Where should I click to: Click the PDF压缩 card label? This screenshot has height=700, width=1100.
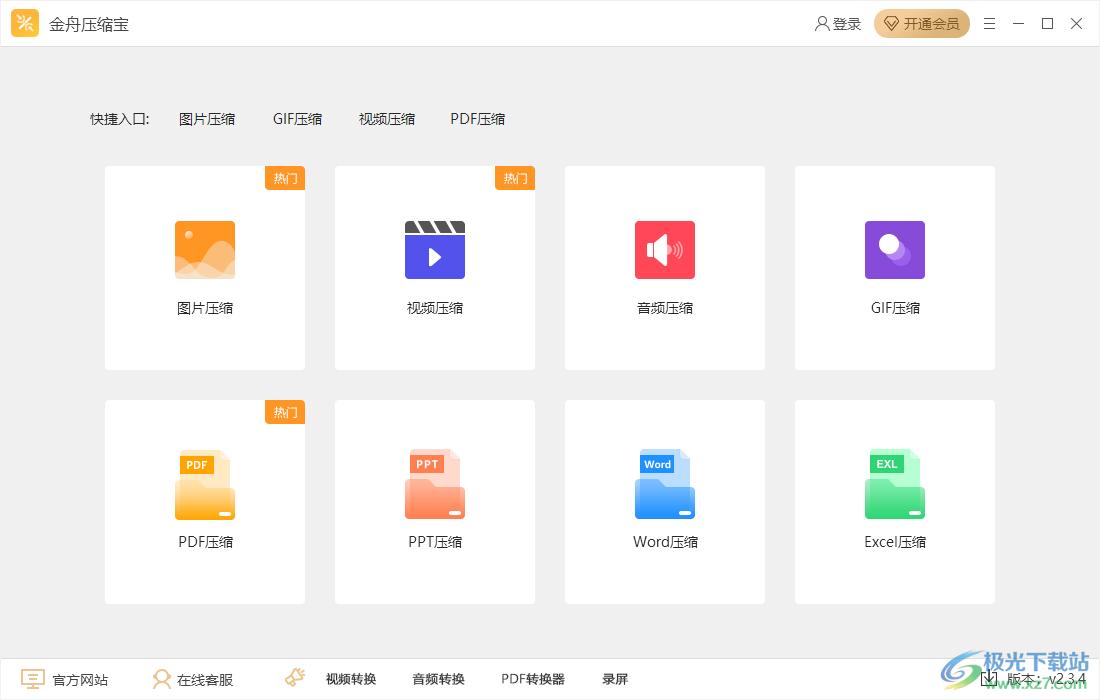pos(206,541)
